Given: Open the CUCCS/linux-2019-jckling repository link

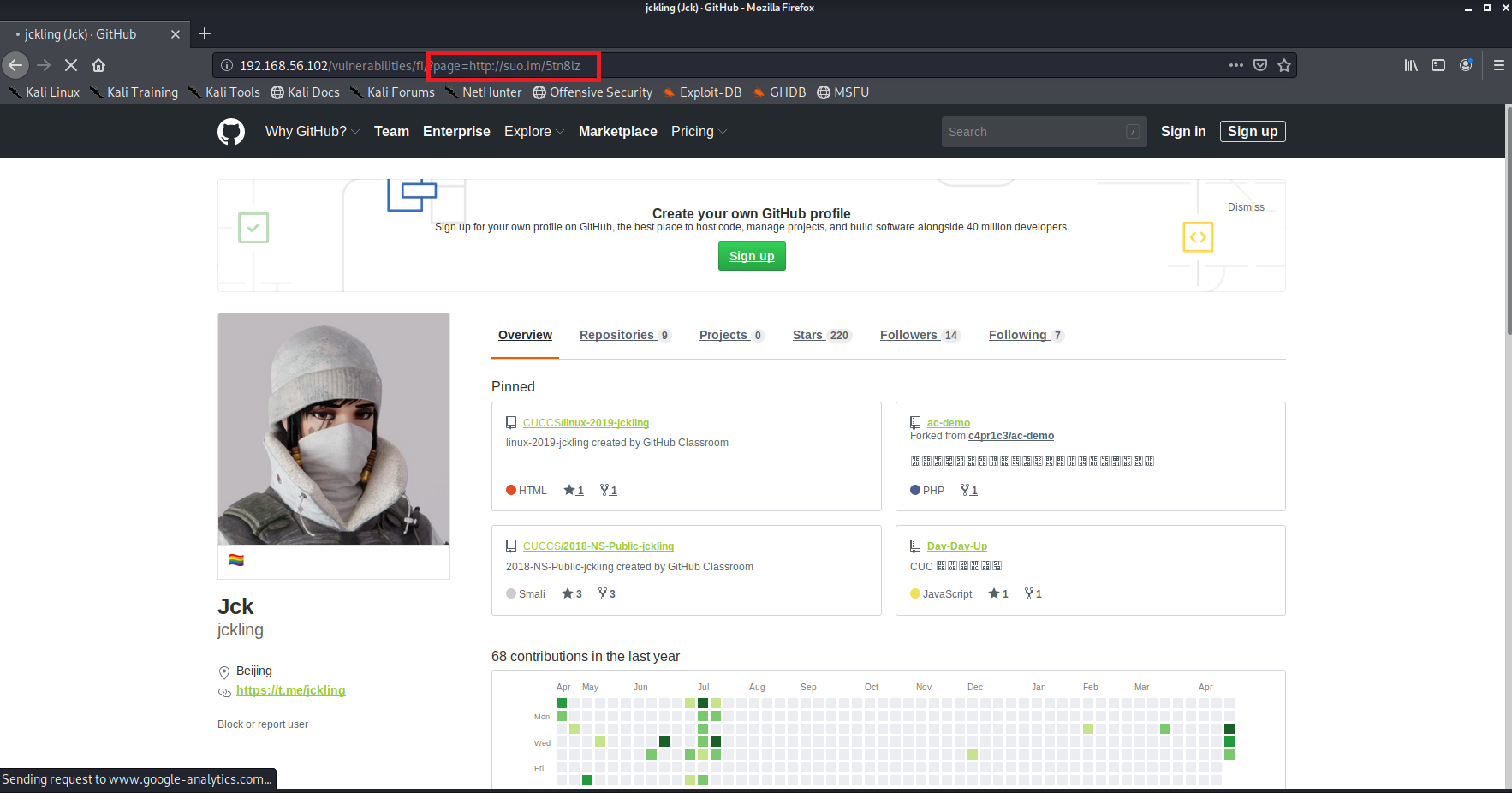Looking at the screenshot, I should click(586, 423).
